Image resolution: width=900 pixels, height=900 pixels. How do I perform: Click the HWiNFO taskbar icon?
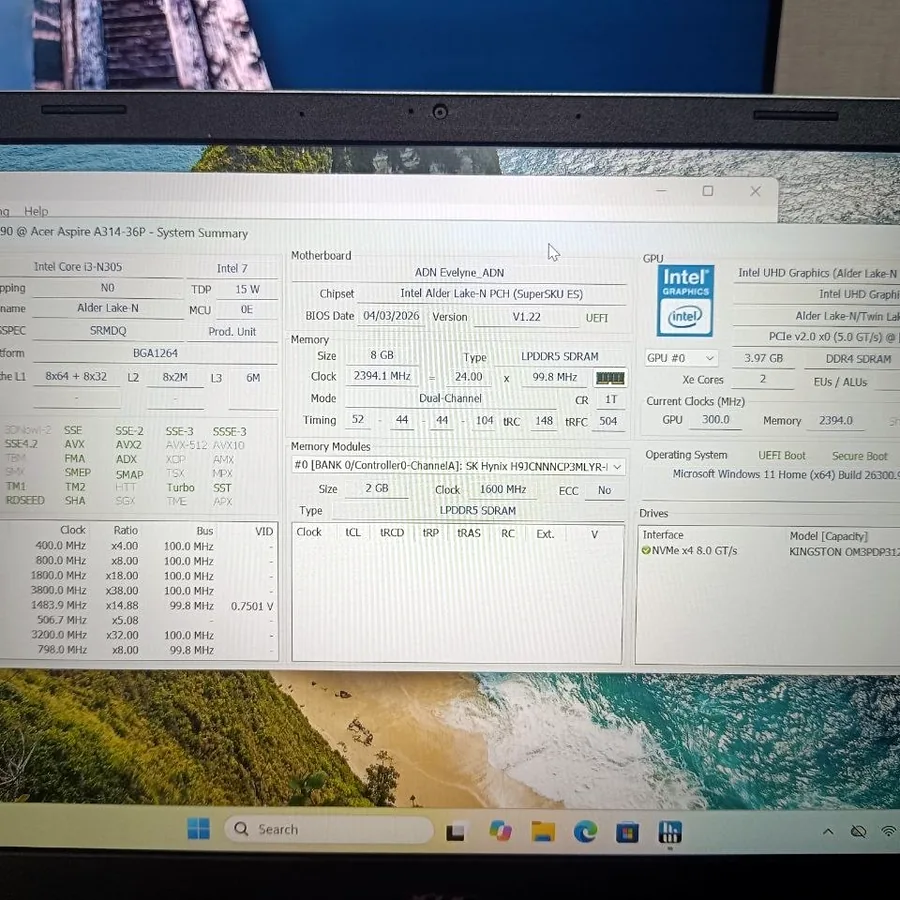pyautogui.click(x=670, y=832)
